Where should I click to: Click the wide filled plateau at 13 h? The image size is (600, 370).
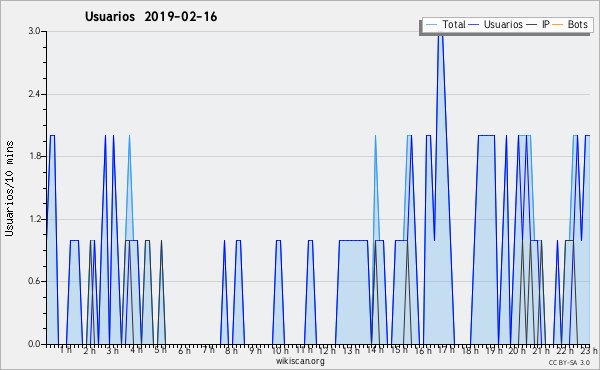(x=353, y=292)
